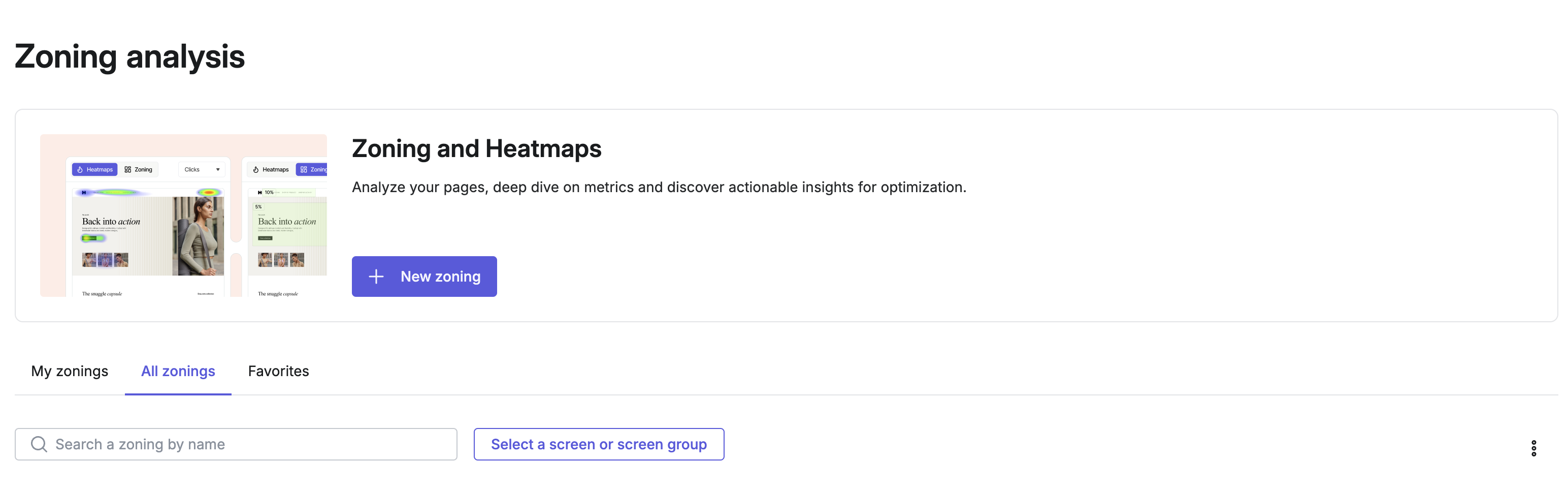Focus the Search a zoning by name field
Screen dimensions: 1568x491
(x=236, y=444)
